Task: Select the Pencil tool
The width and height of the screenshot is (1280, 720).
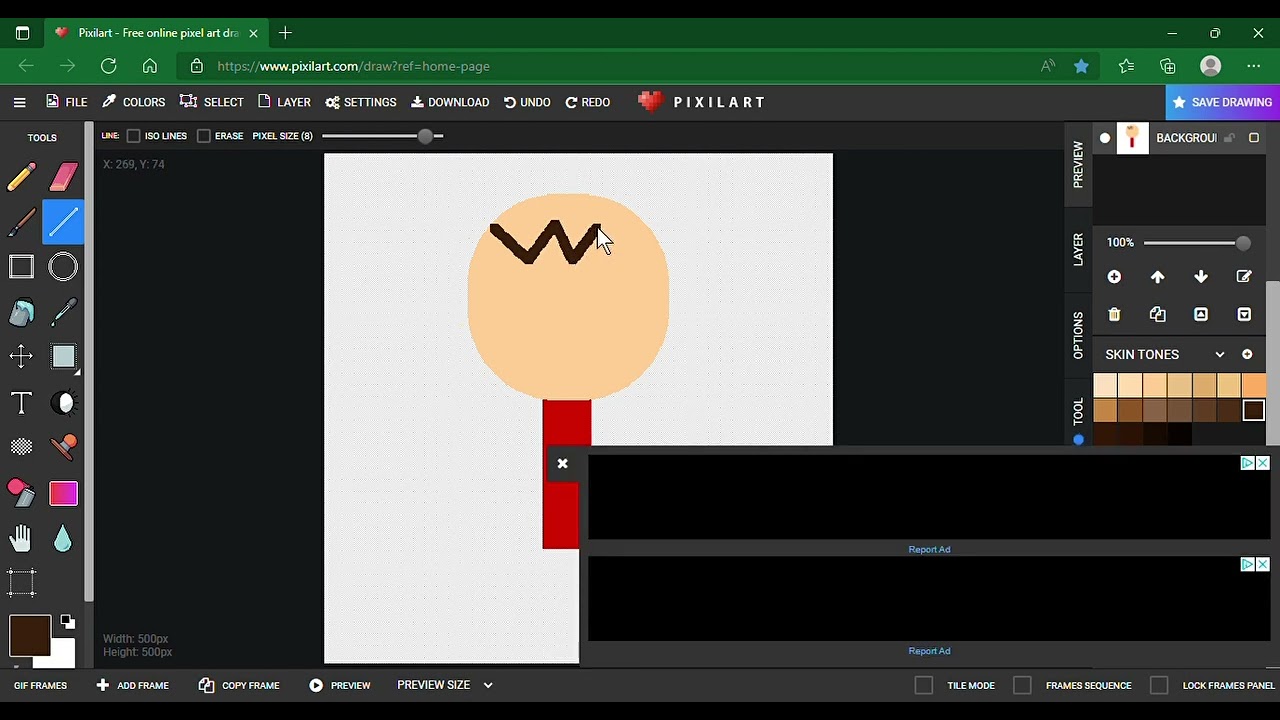Action: click(21, 178)
